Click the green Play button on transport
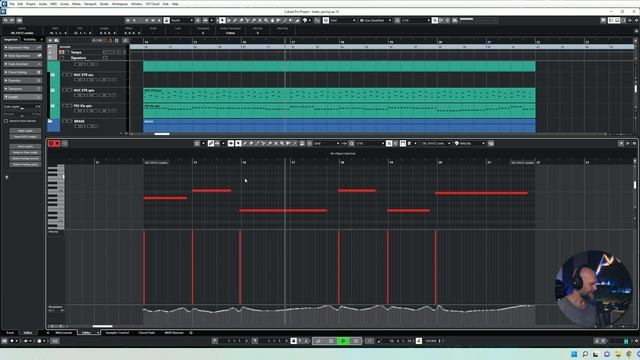 tap(344, 341)
